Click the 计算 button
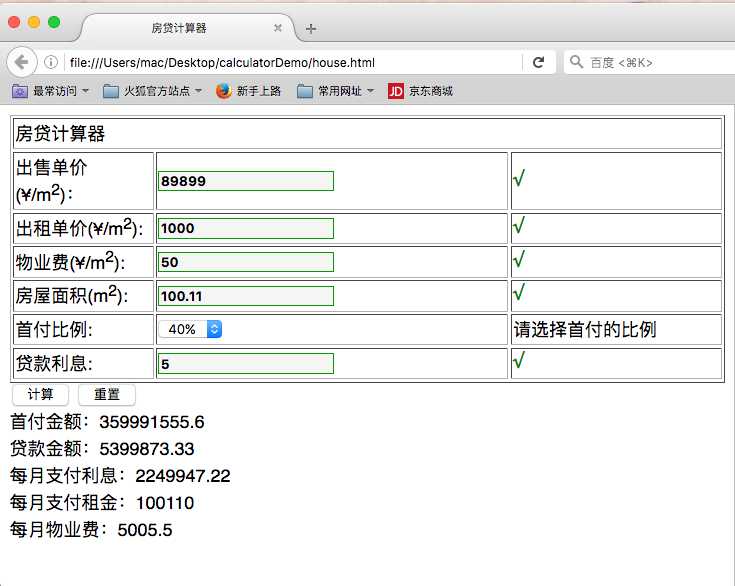Viewport: 735px width, 586px height. click(40, 395)
